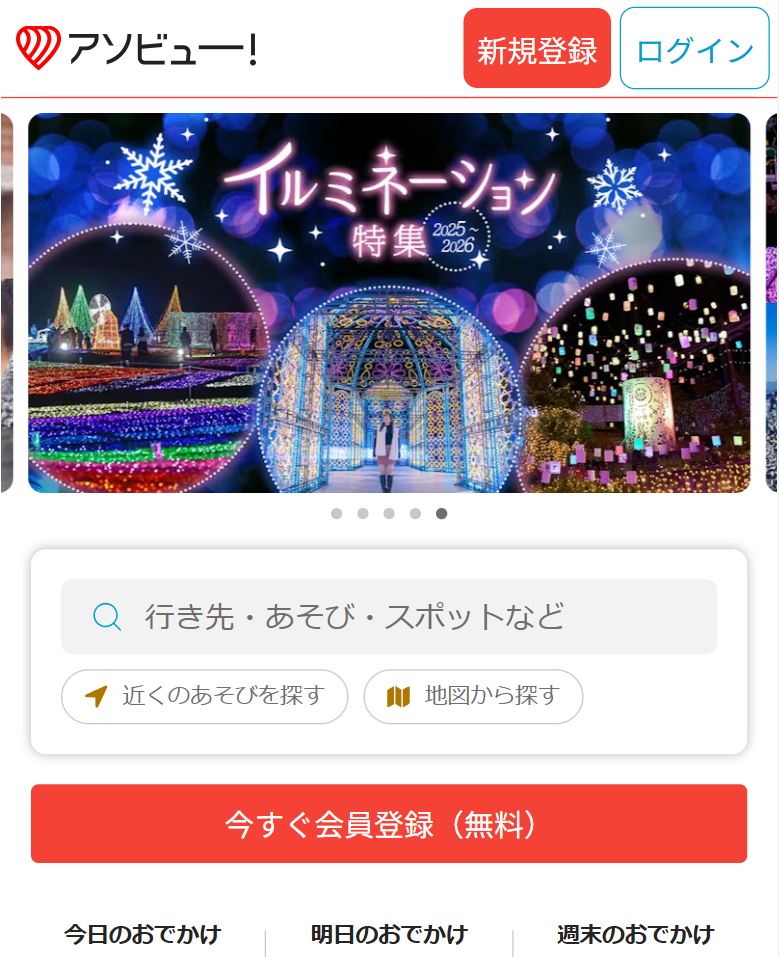Viewport: 779px width, 957px height.
Task: Click the folded map icon
Action: click(x=398, y=696)
